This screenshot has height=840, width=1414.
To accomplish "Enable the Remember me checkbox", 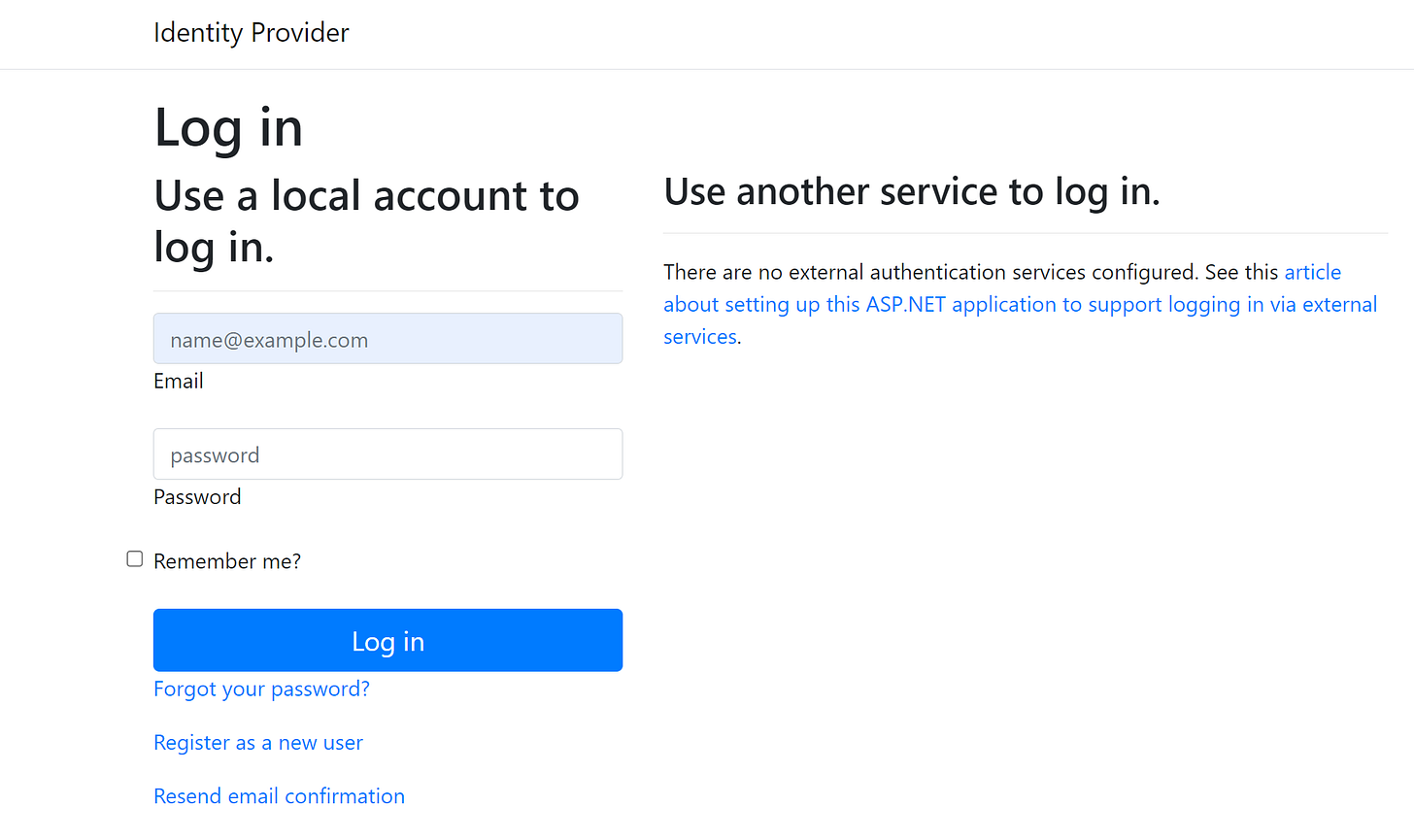I will [134, 558].
